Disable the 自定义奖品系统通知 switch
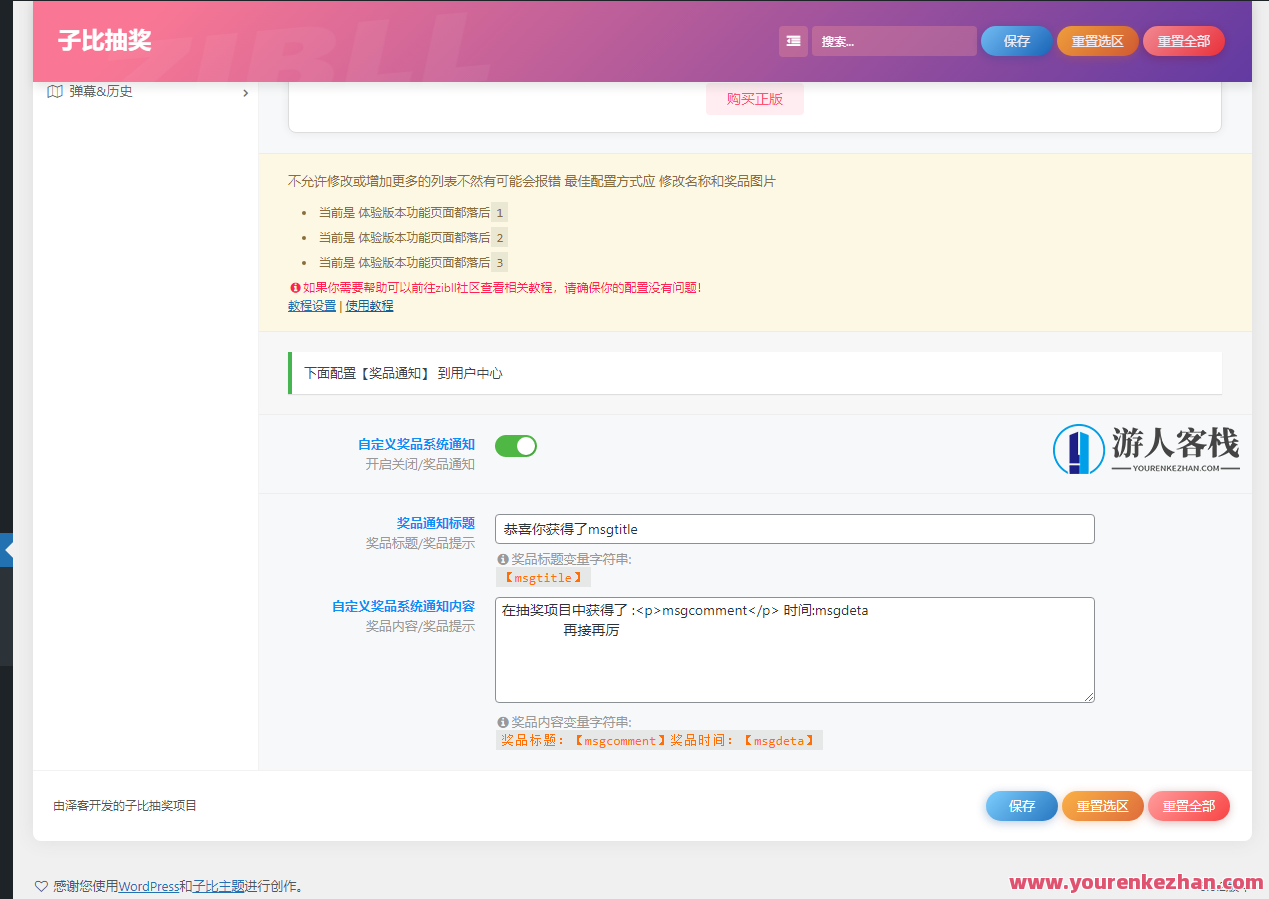This screenshot has width=1269, height=899. click(x=516, y=446)
